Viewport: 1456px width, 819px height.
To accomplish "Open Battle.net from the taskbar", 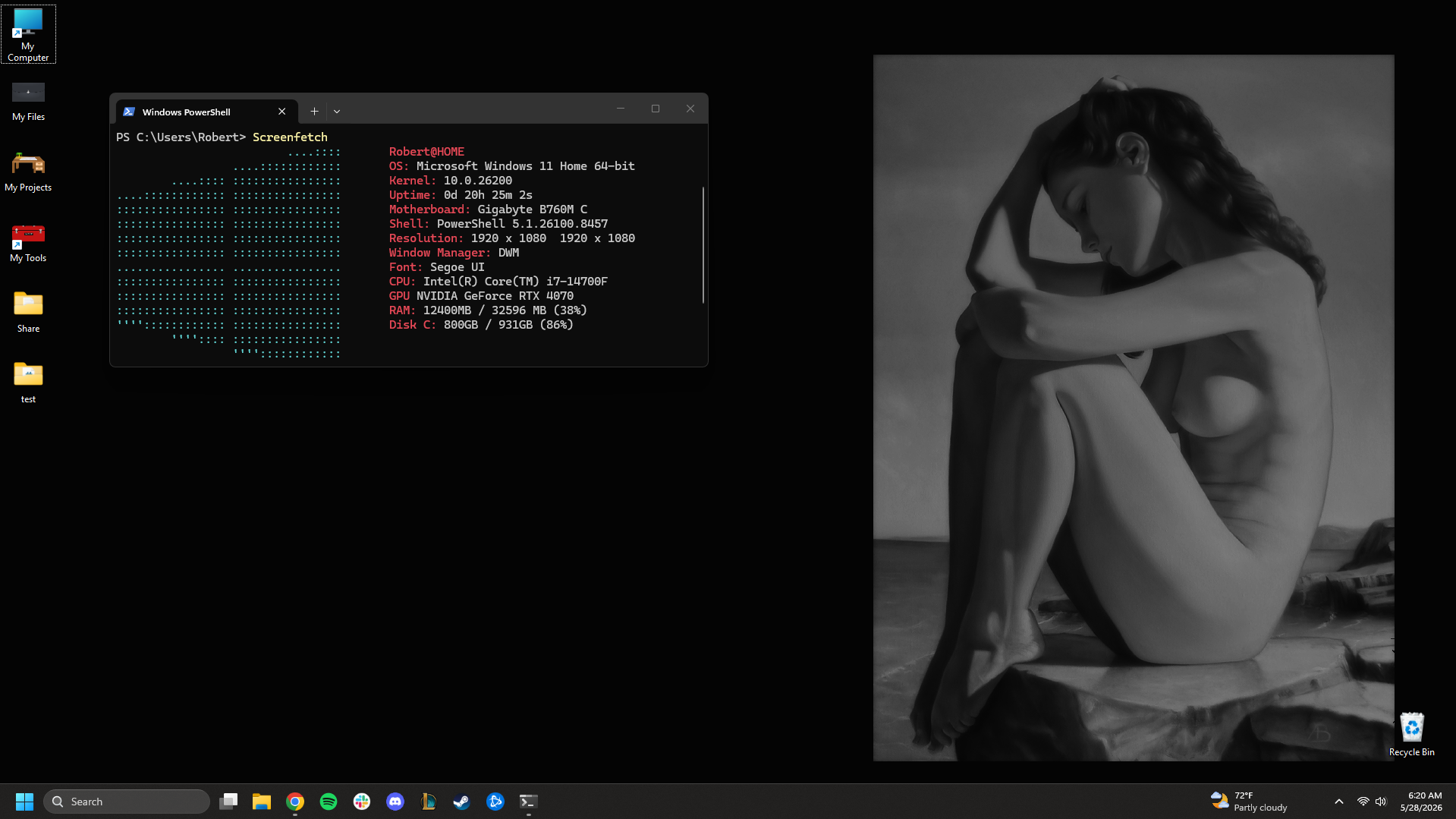I will (495, 802).
